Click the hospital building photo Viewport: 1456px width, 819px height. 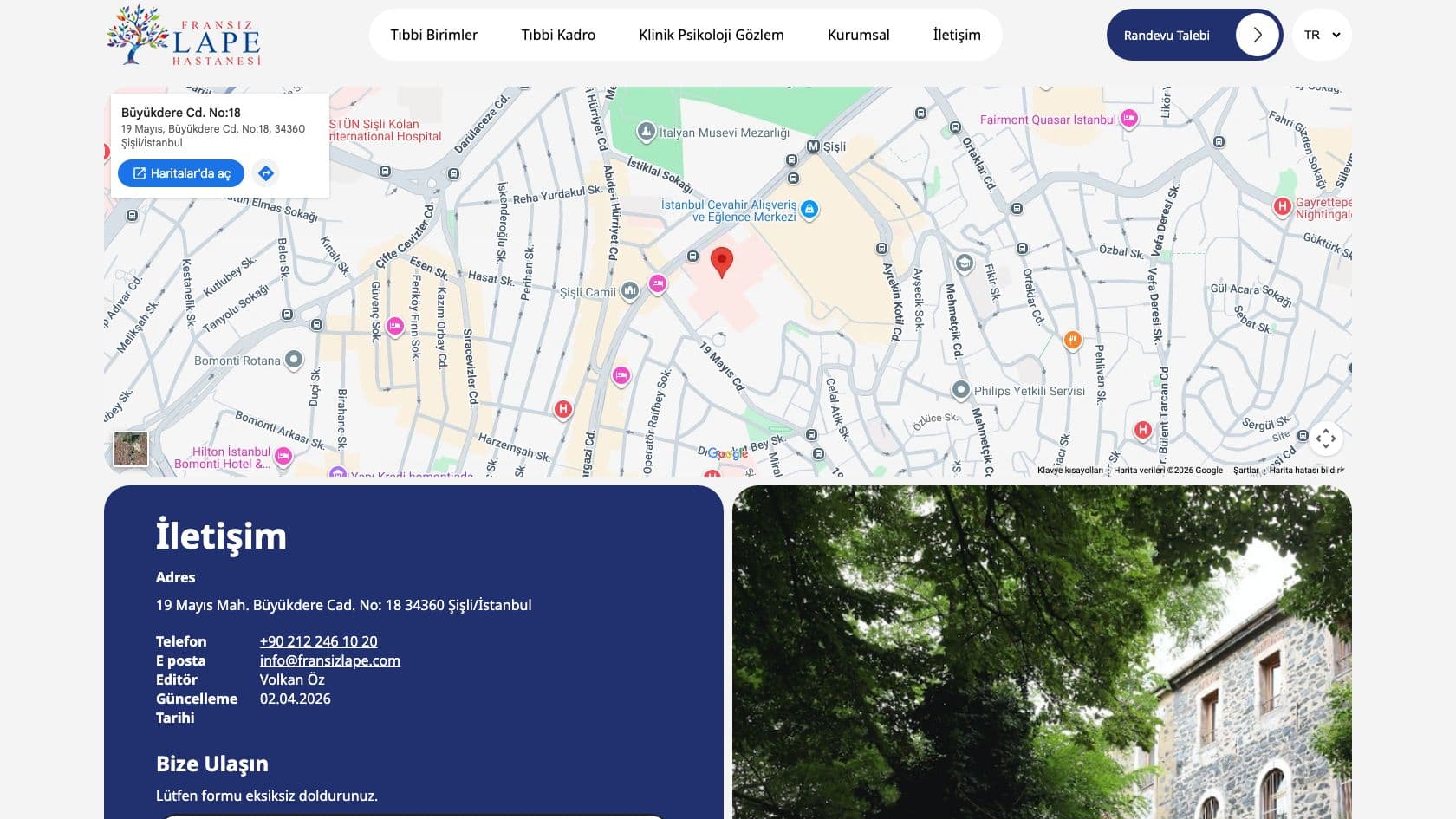1042,652
